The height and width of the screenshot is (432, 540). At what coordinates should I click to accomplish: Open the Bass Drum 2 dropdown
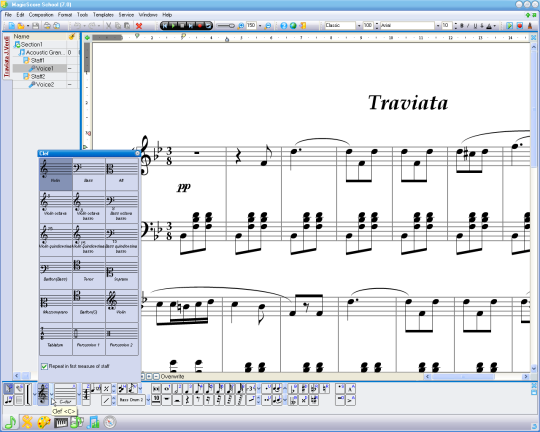[x=148, y=400]
